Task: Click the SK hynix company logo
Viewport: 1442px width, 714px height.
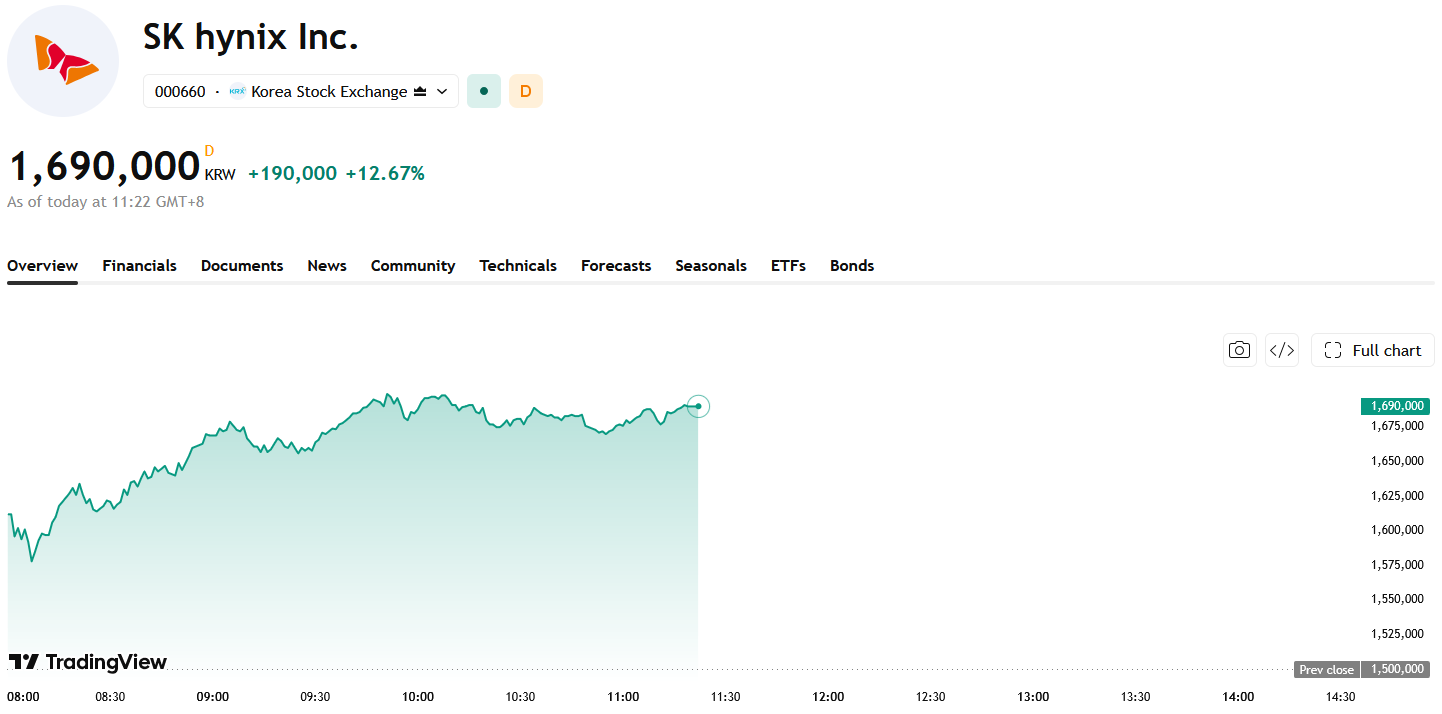Action: 63,61
